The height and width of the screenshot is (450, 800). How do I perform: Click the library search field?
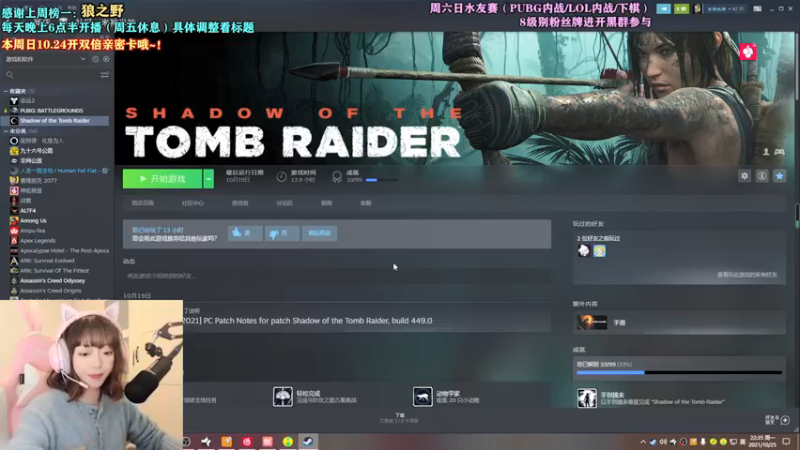[51, 75]
